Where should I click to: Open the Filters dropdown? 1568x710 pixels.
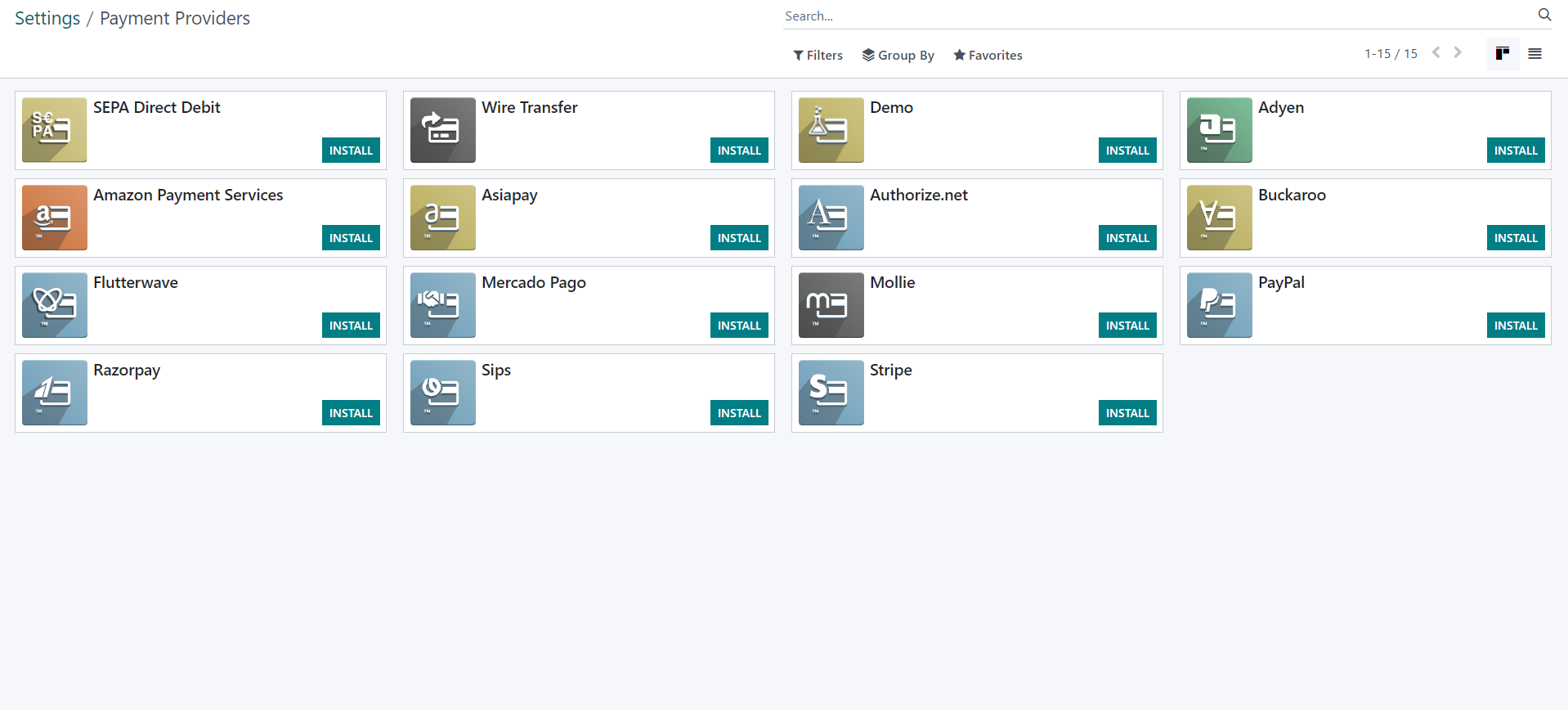(818, 55)
